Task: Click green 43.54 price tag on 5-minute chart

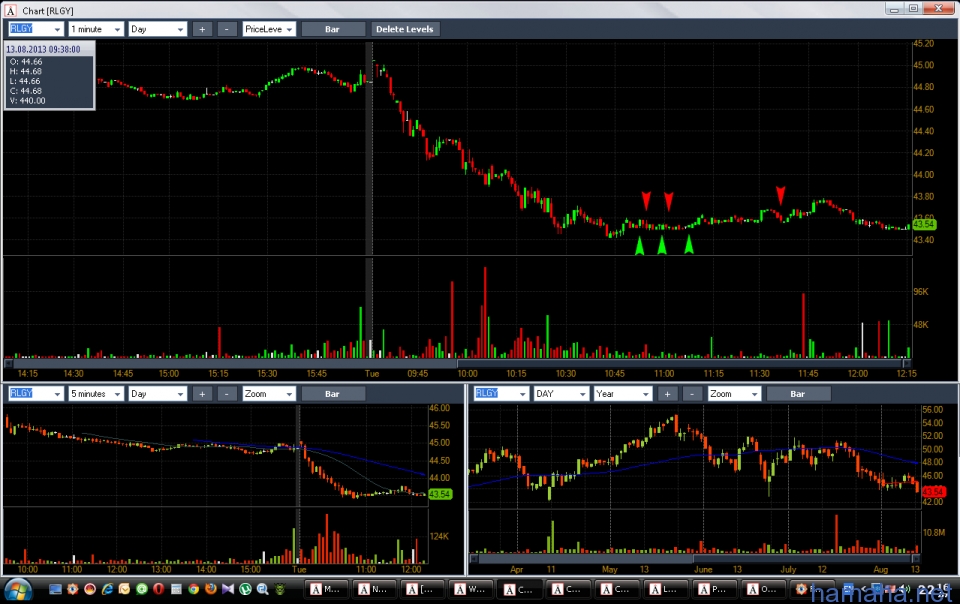Action: pos(440,494)
